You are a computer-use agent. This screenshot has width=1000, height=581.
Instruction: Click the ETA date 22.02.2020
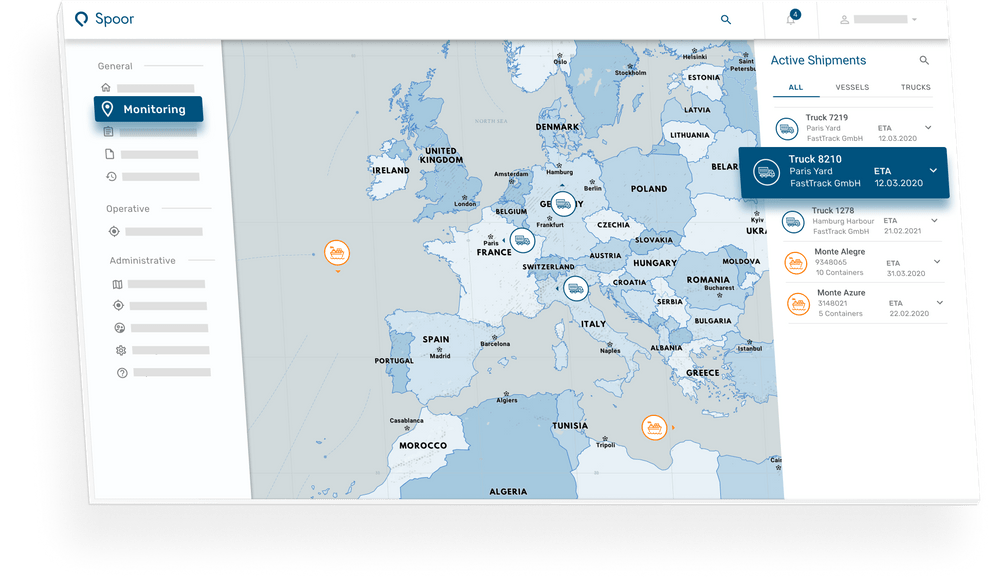(x=909, y=314)
